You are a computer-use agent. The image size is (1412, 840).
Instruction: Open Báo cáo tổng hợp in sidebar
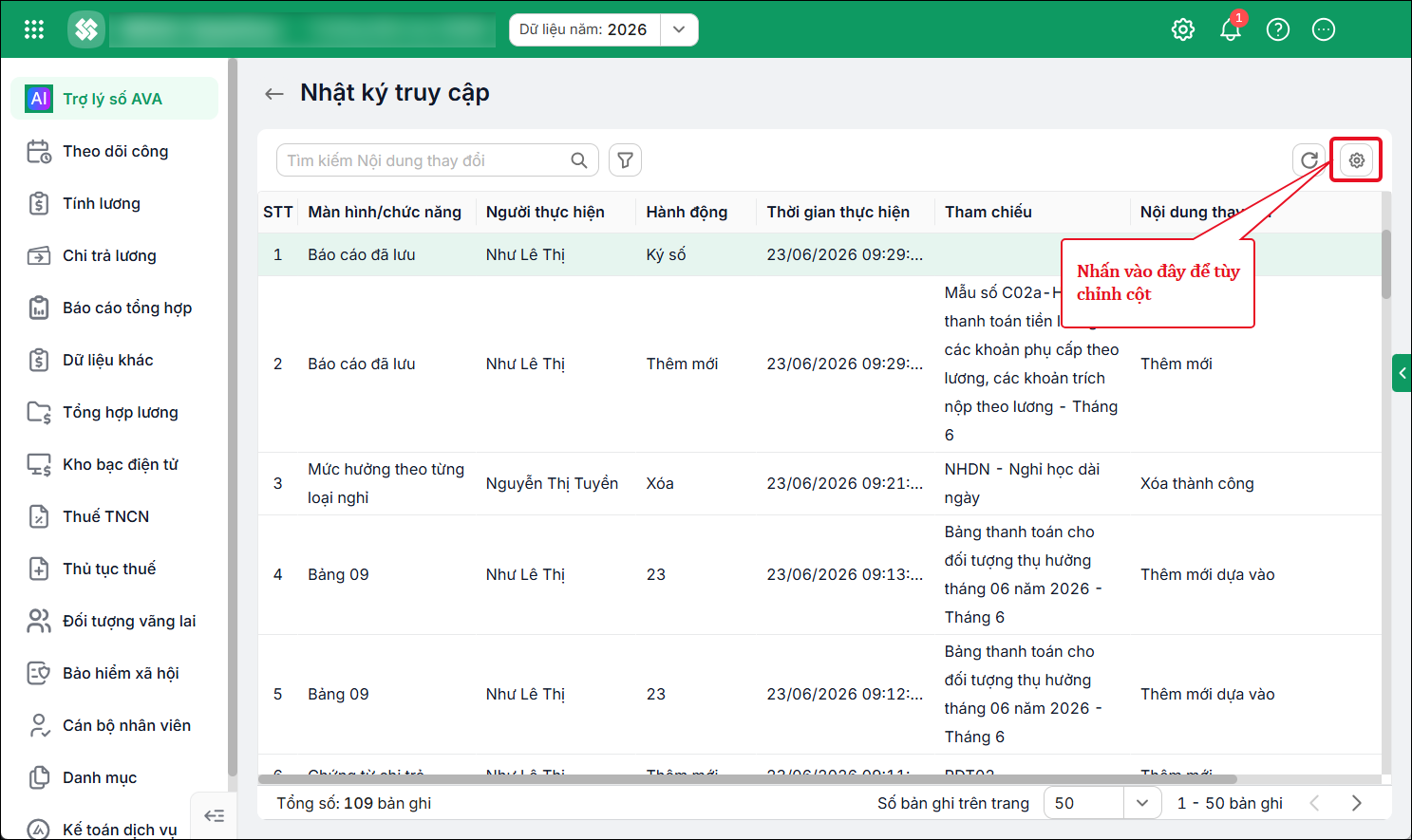tap(114, 308)
